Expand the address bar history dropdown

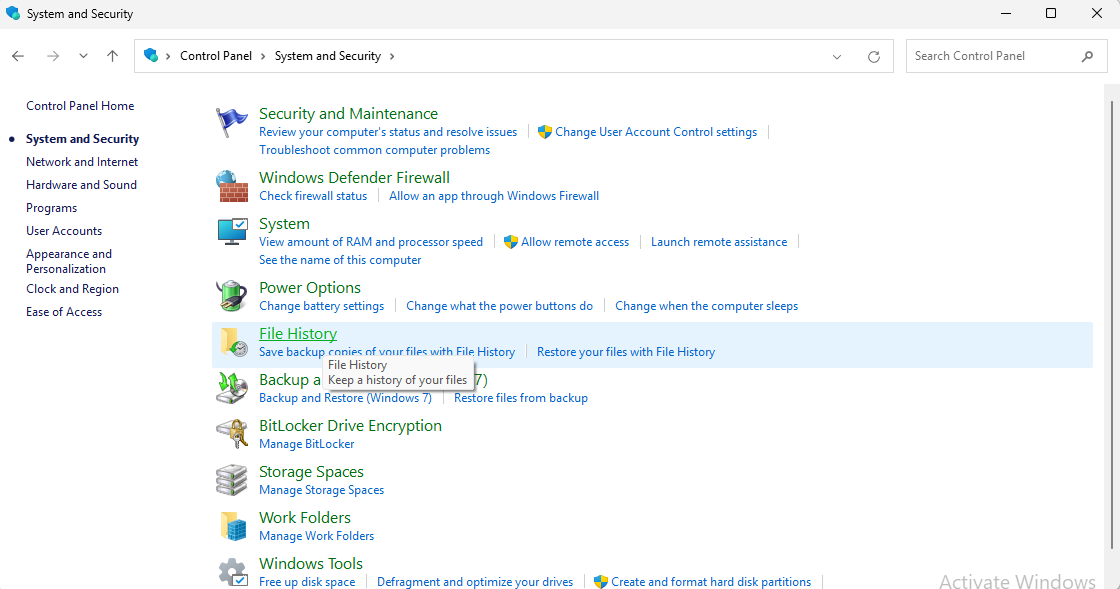click(x=837, y=57)
